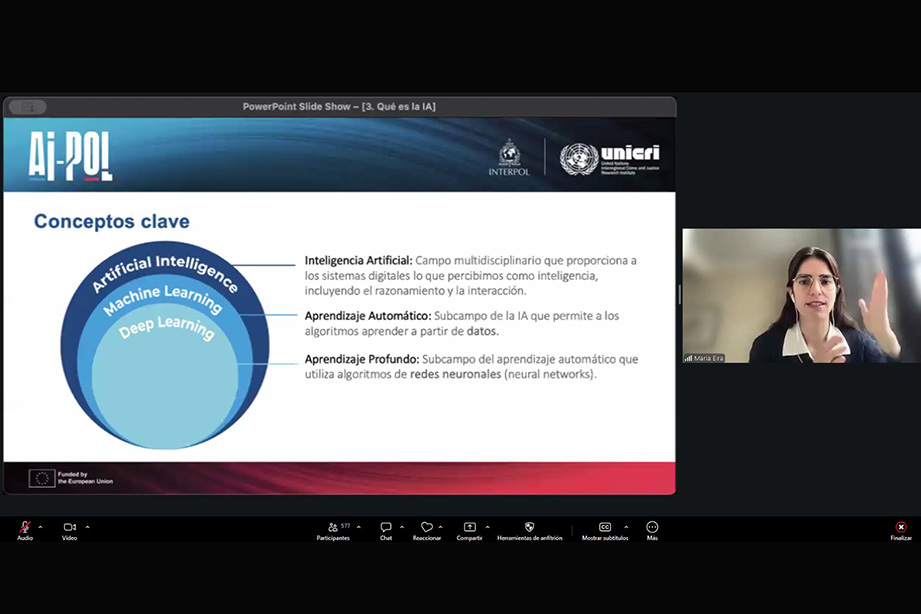Image resolution: width=921 pixels, height=614 pixels.
Task: Expand the Chat options arrow
Action: 402,527
